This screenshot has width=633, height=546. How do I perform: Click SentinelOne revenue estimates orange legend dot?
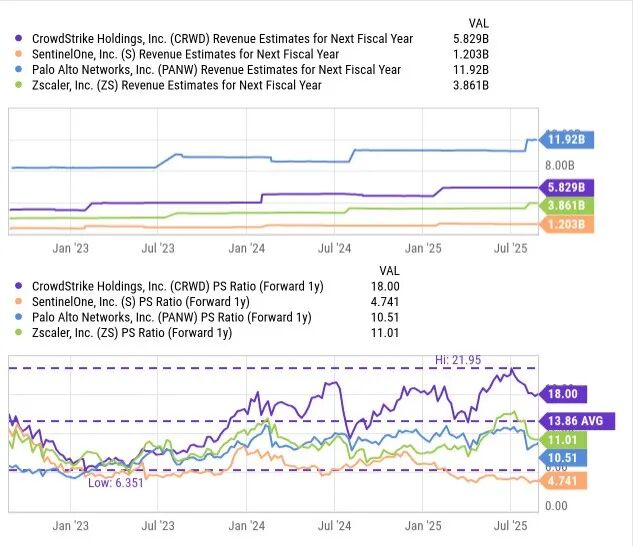[x=19, y=54]
